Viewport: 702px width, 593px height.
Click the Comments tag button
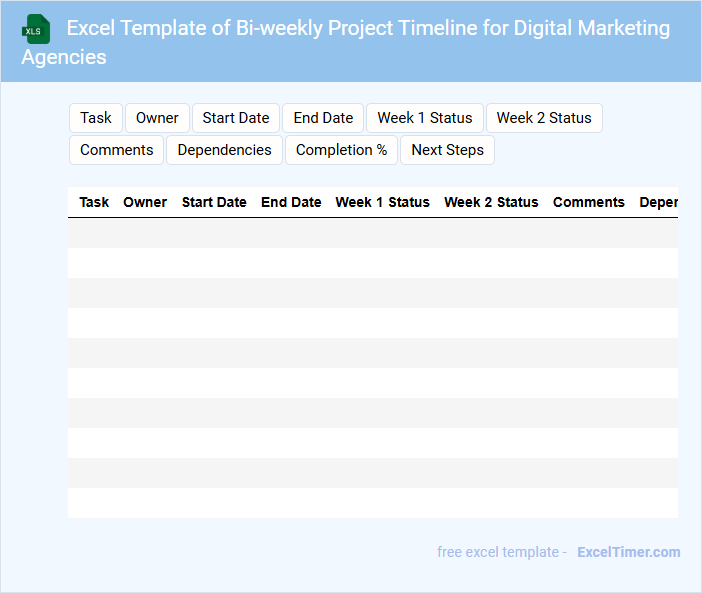[117, 150]
